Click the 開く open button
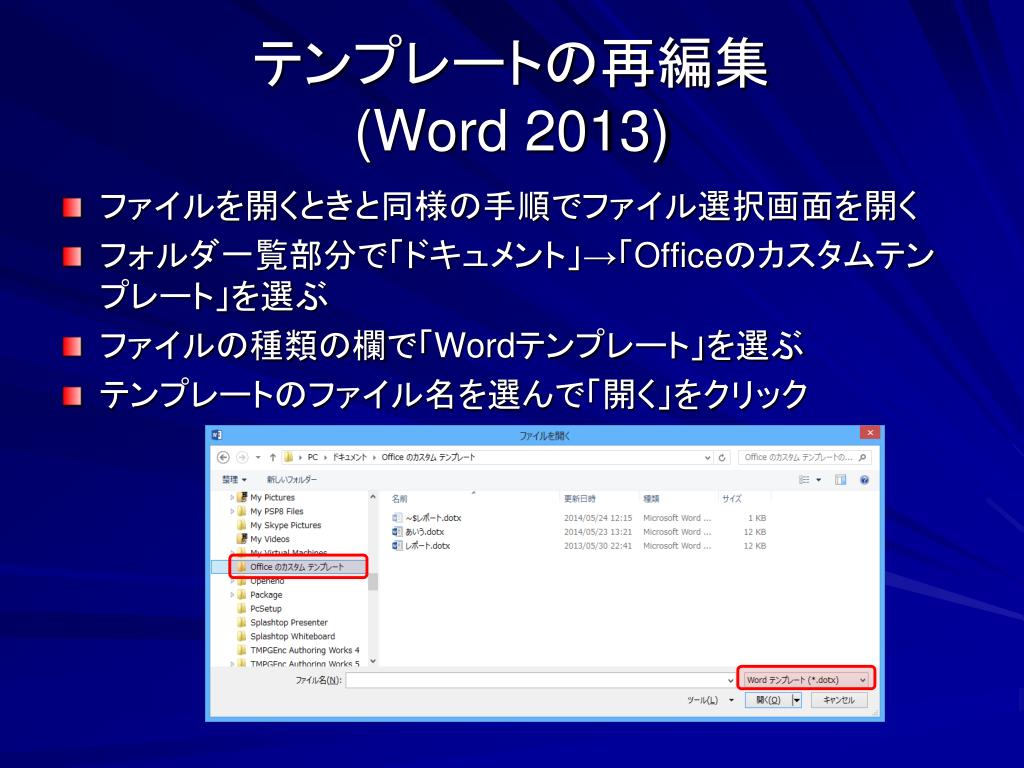 coord(768,700)
